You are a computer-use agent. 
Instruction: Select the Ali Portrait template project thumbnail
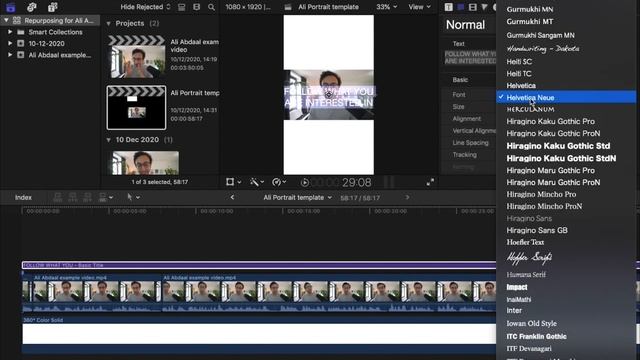pos(136,107)
